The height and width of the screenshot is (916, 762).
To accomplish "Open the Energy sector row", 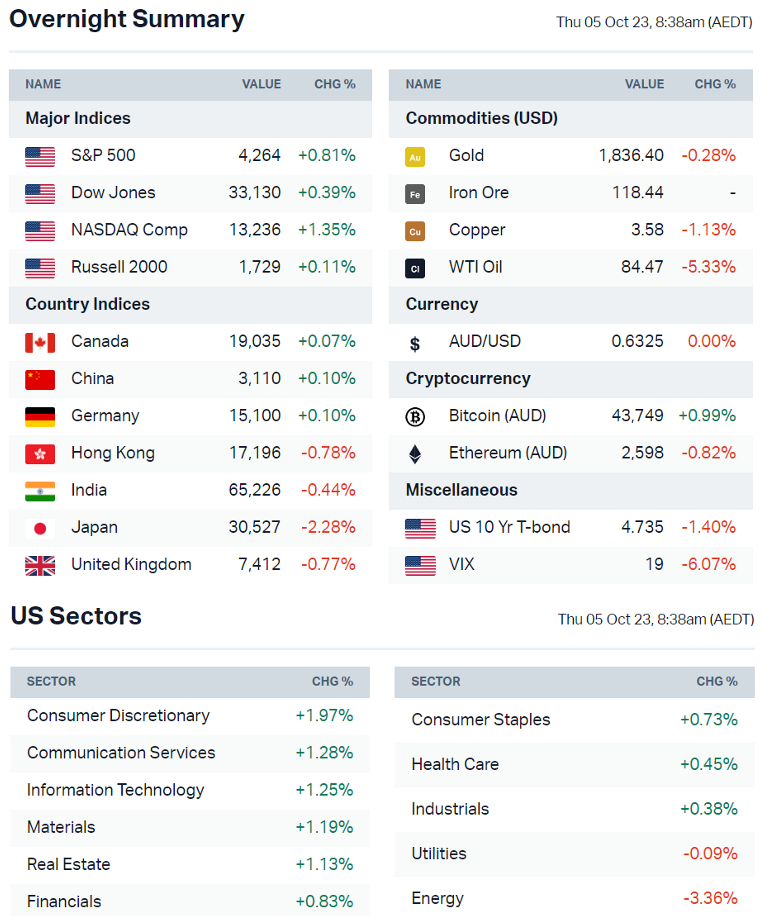I will [x=437, y=898].
